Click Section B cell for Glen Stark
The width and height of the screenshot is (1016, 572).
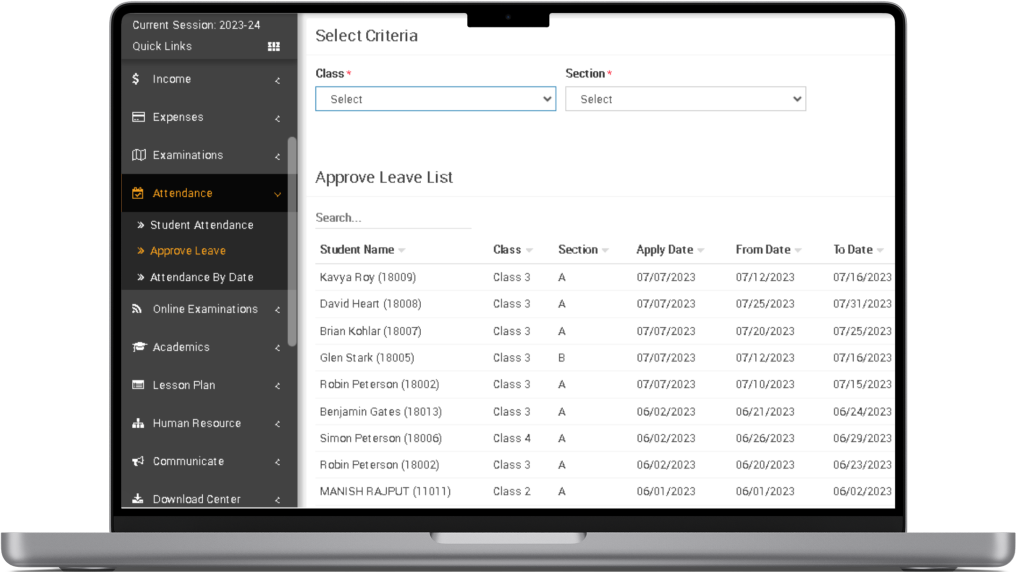pyautogui.click(x=562, y=358)
